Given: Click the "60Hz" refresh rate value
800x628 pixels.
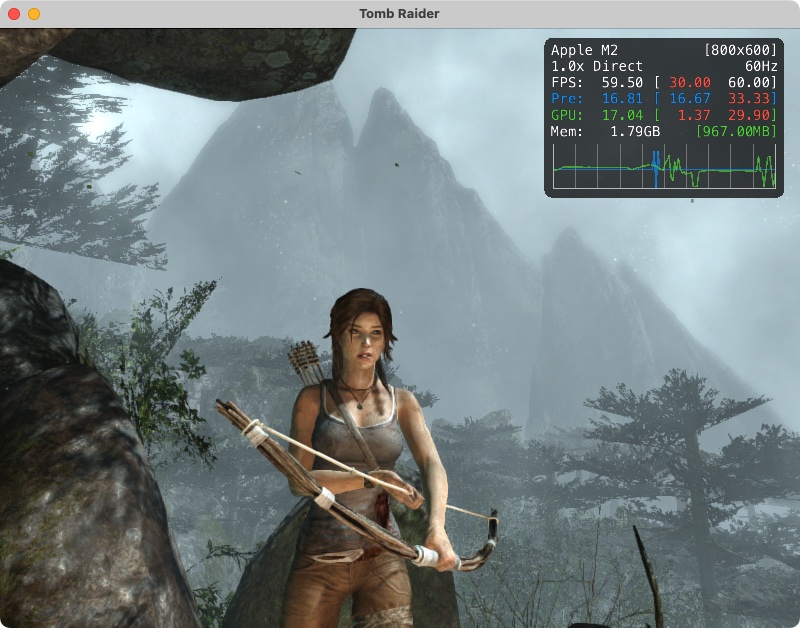Looking at the screenshot, I should pyautogui.click(x=761, y=66).
